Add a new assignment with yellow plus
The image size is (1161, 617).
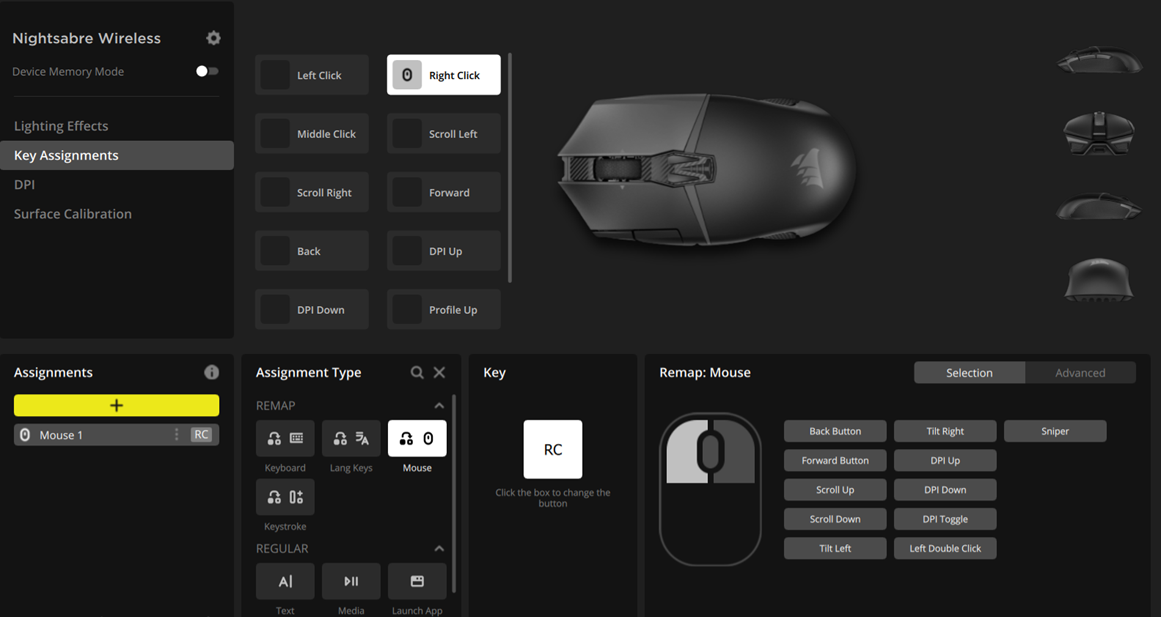tap(116, 405)
